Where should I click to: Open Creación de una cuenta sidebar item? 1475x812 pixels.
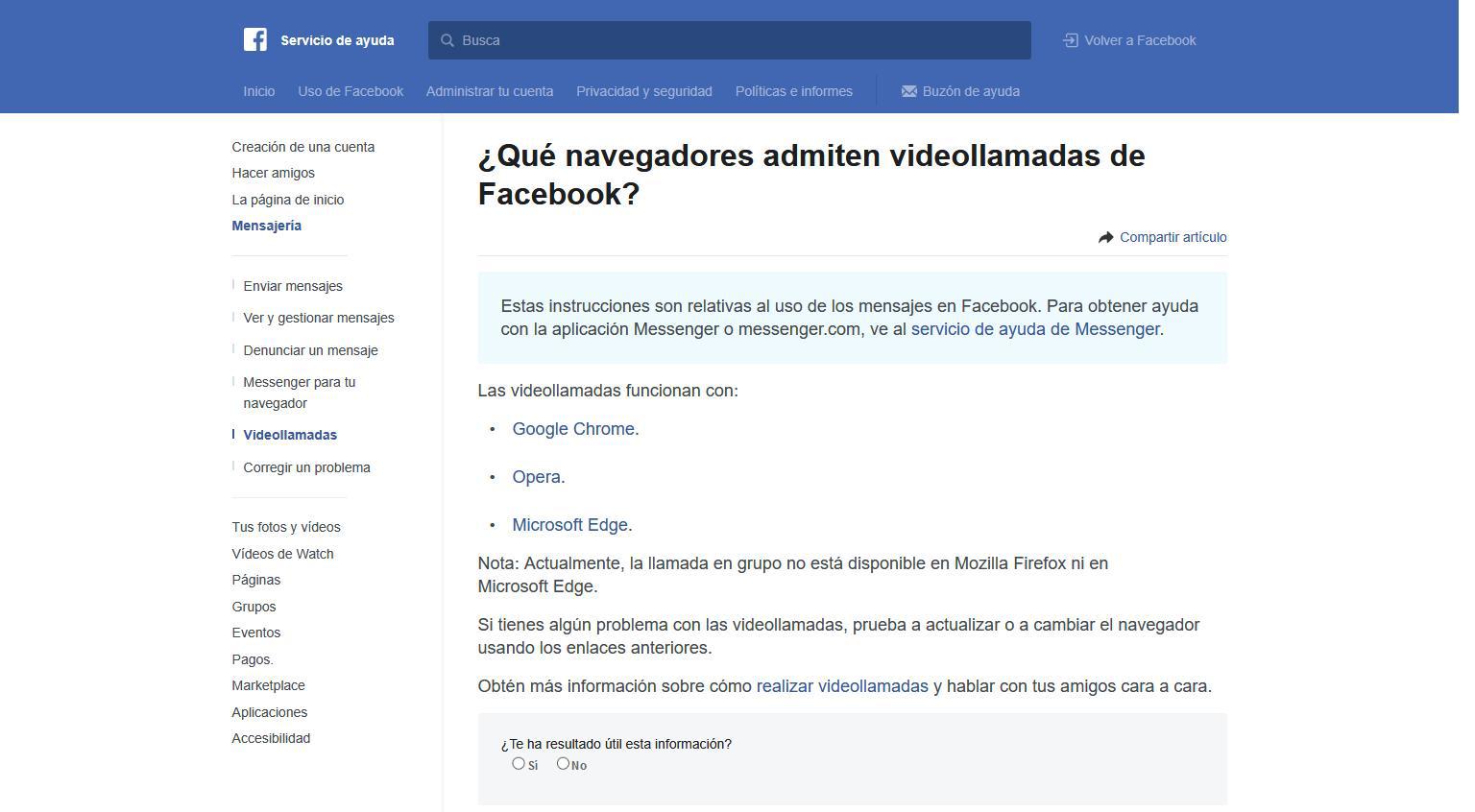[303, 147]
